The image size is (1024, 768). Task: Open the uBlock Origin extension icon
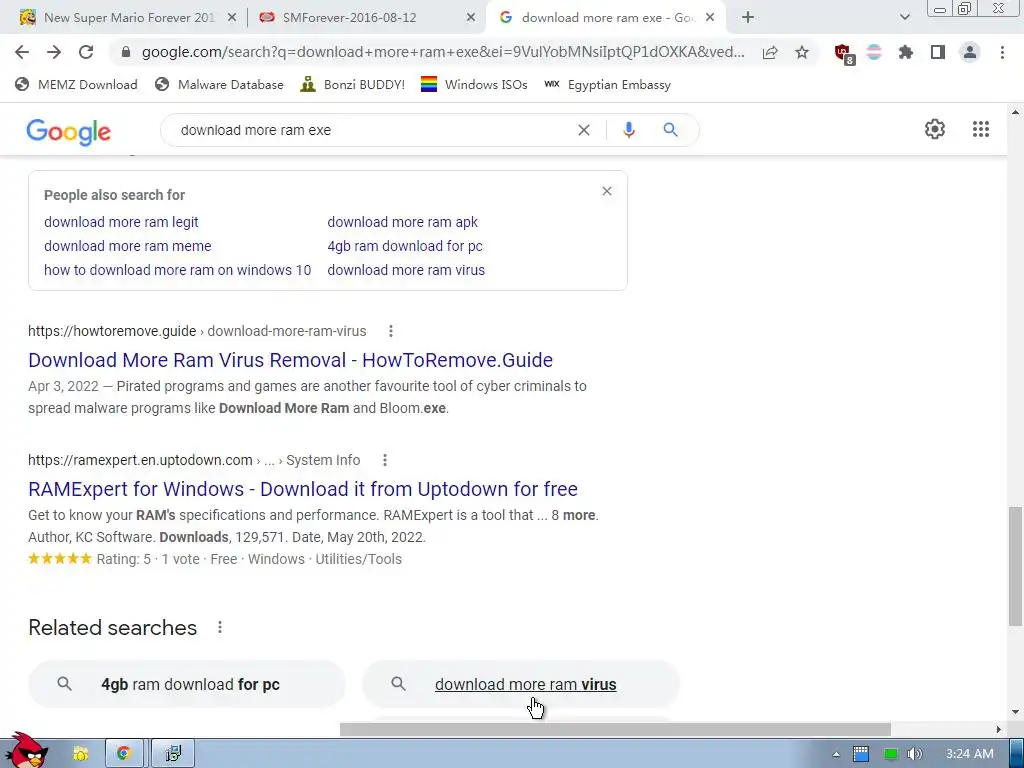pyautogui.click(x=844, y=54)
